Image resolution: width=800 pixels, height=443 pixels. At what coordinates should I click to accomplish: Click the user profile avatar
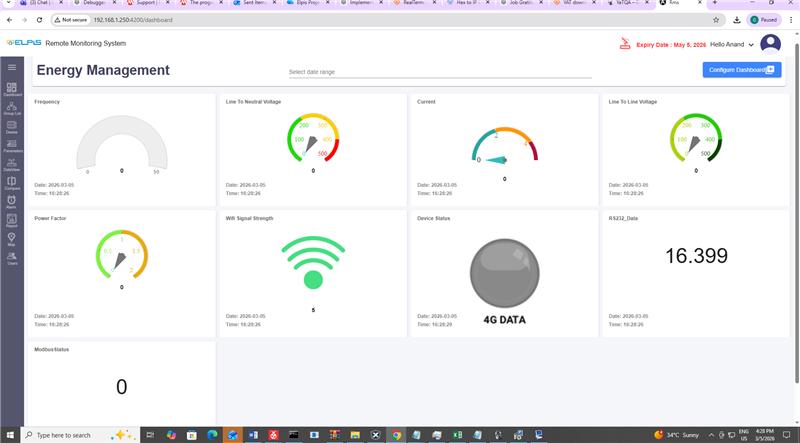(x=770, y=44)
